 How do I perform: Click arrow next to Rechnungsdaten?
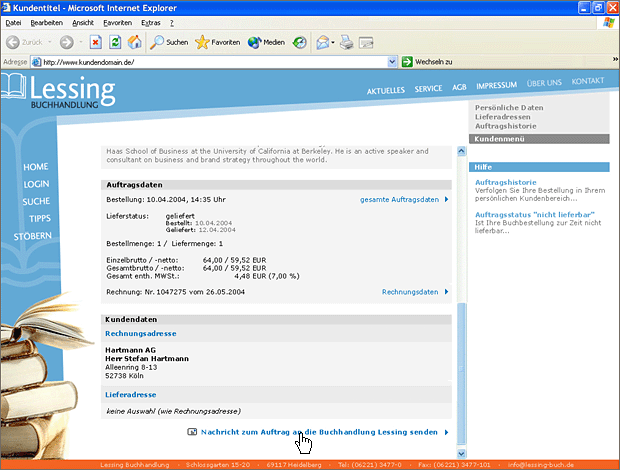pos(446,292)
